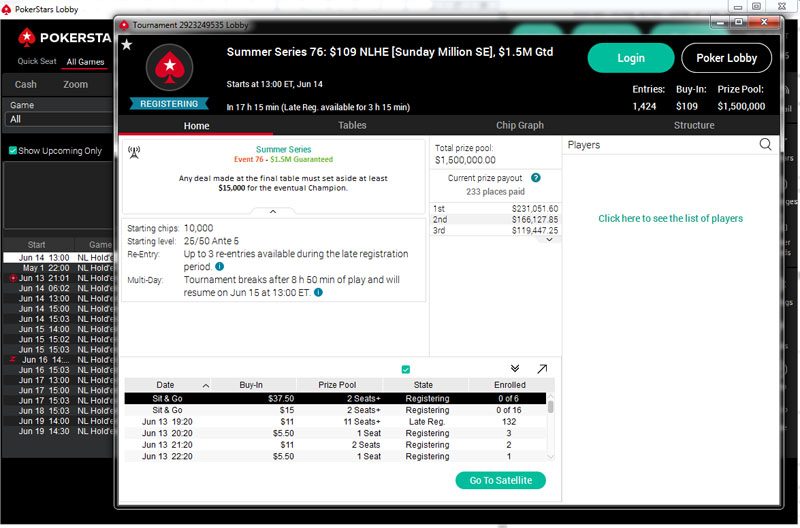Viewport: 800px width, 528px height.
Task: Click the Start column header in main lobby
Action: [37, 244]
